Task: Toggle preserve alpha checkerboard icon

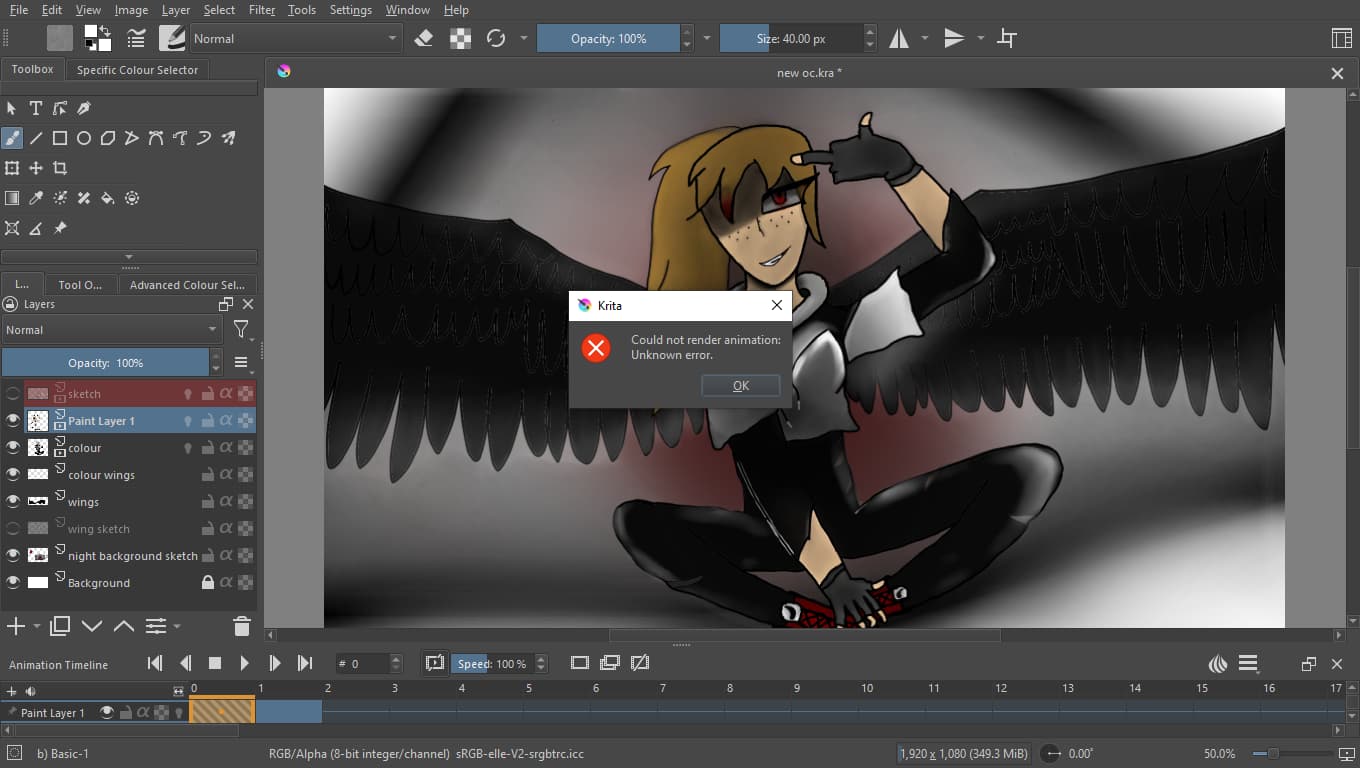Action: point(460,38)
